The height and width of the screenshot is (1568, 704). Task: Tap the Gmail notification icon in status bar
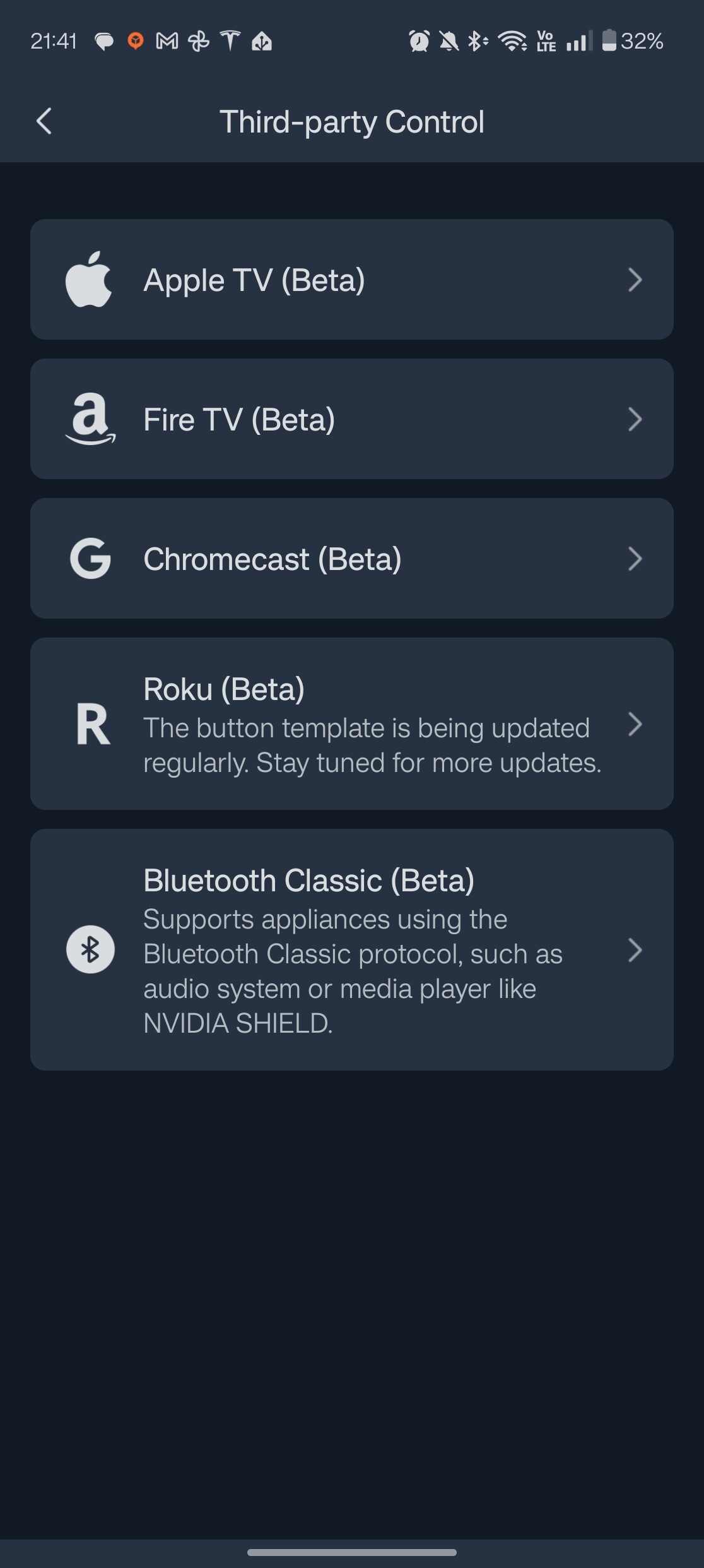(x=167, y=42)
